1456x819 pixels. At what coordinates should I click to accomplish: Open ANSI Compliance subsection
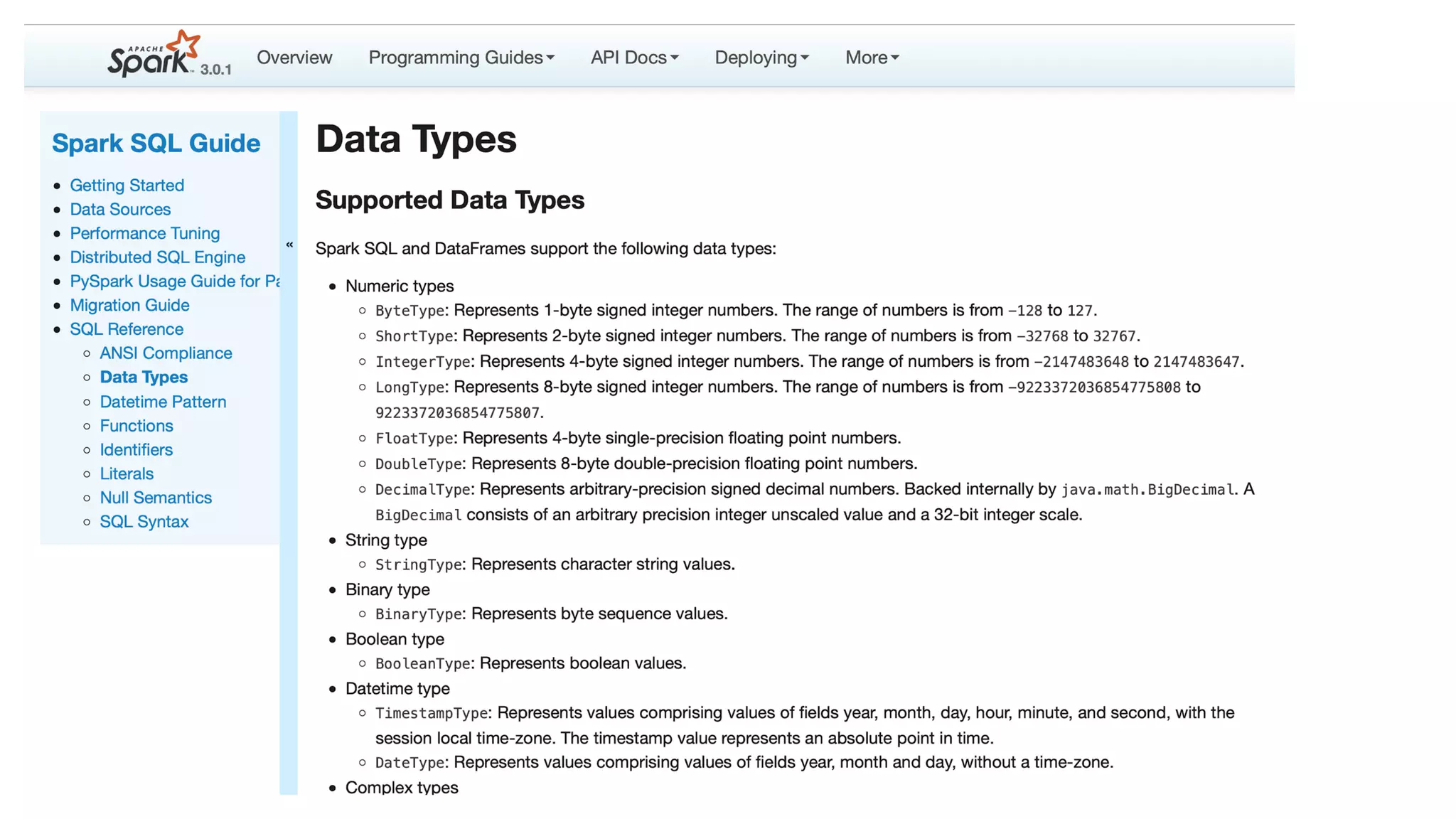(x=166, y=353)
